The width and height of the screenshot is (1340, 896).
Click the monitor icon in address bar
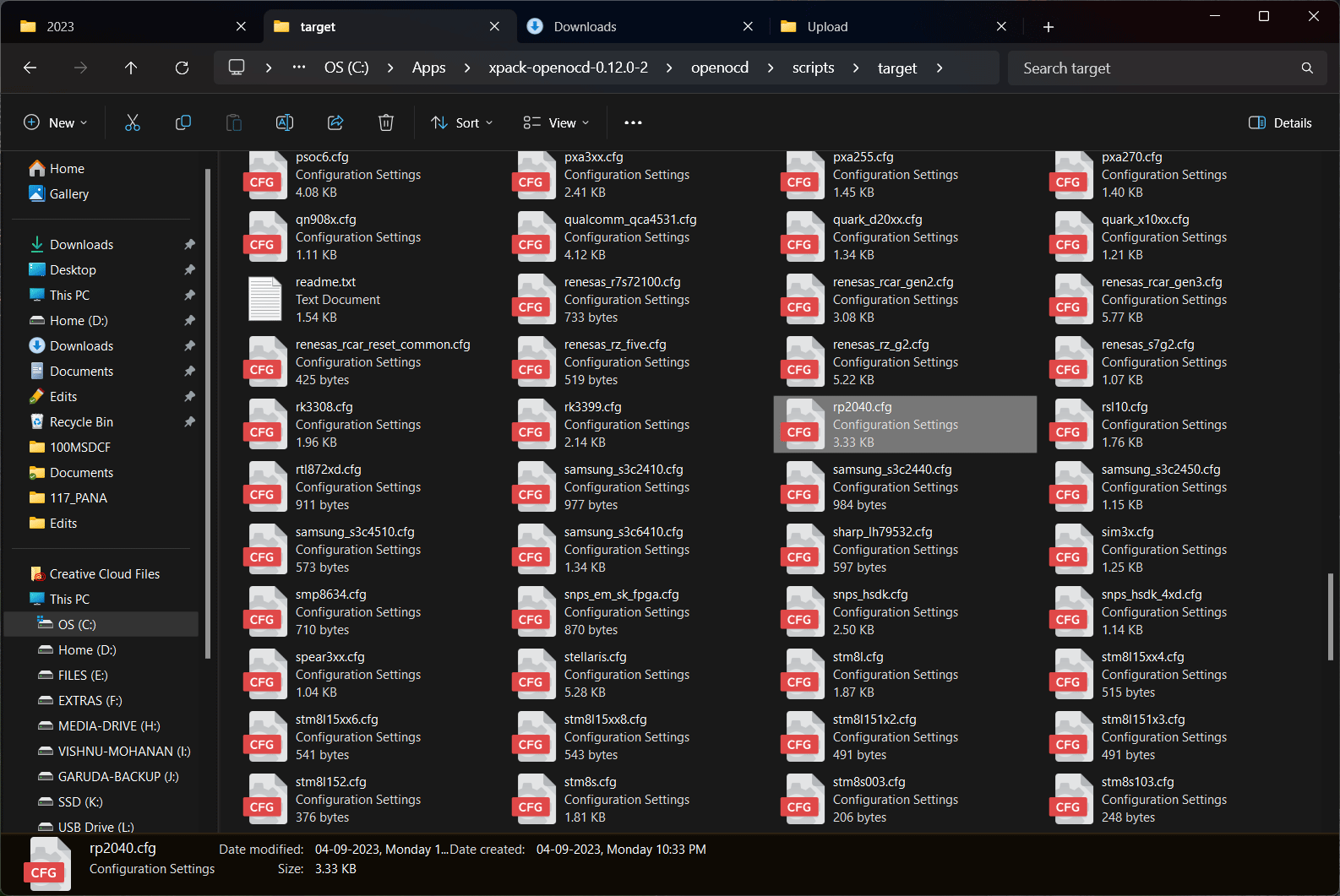tap(237, 68)
